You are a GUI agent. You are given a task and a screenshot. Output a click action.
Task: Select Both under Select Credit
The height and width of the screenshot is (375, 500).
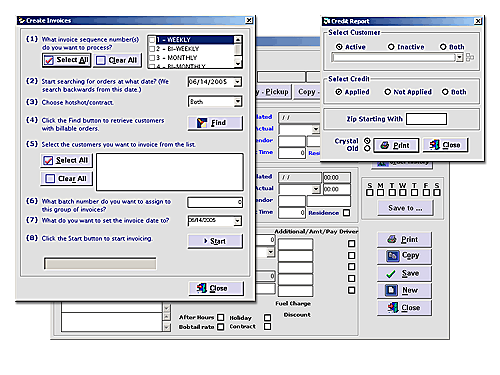pyautogui.click(x=445, y=92)
